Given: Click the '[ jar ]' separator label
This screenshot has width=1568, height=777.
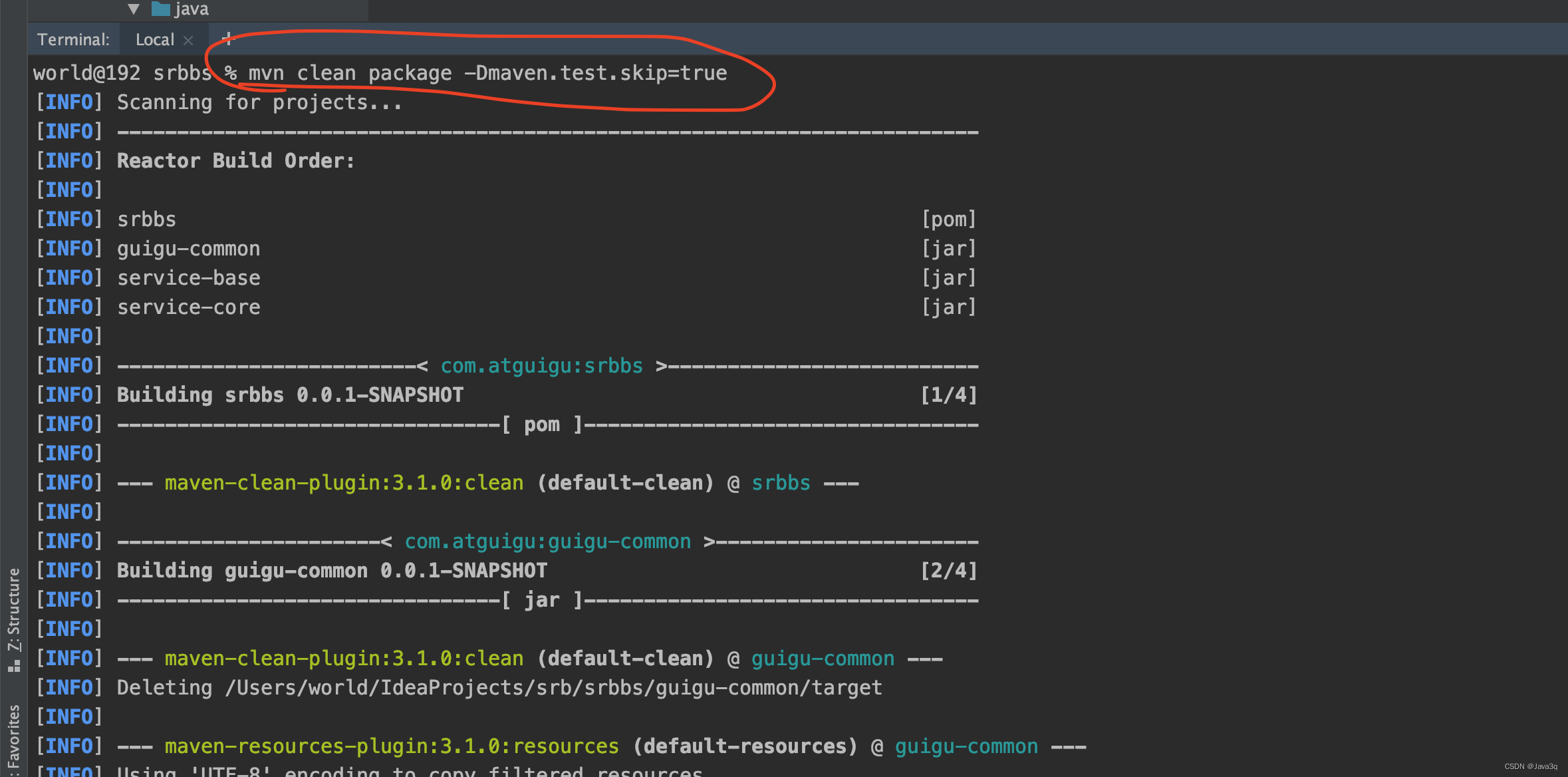Looking at the screenshot, I should 542,600.
